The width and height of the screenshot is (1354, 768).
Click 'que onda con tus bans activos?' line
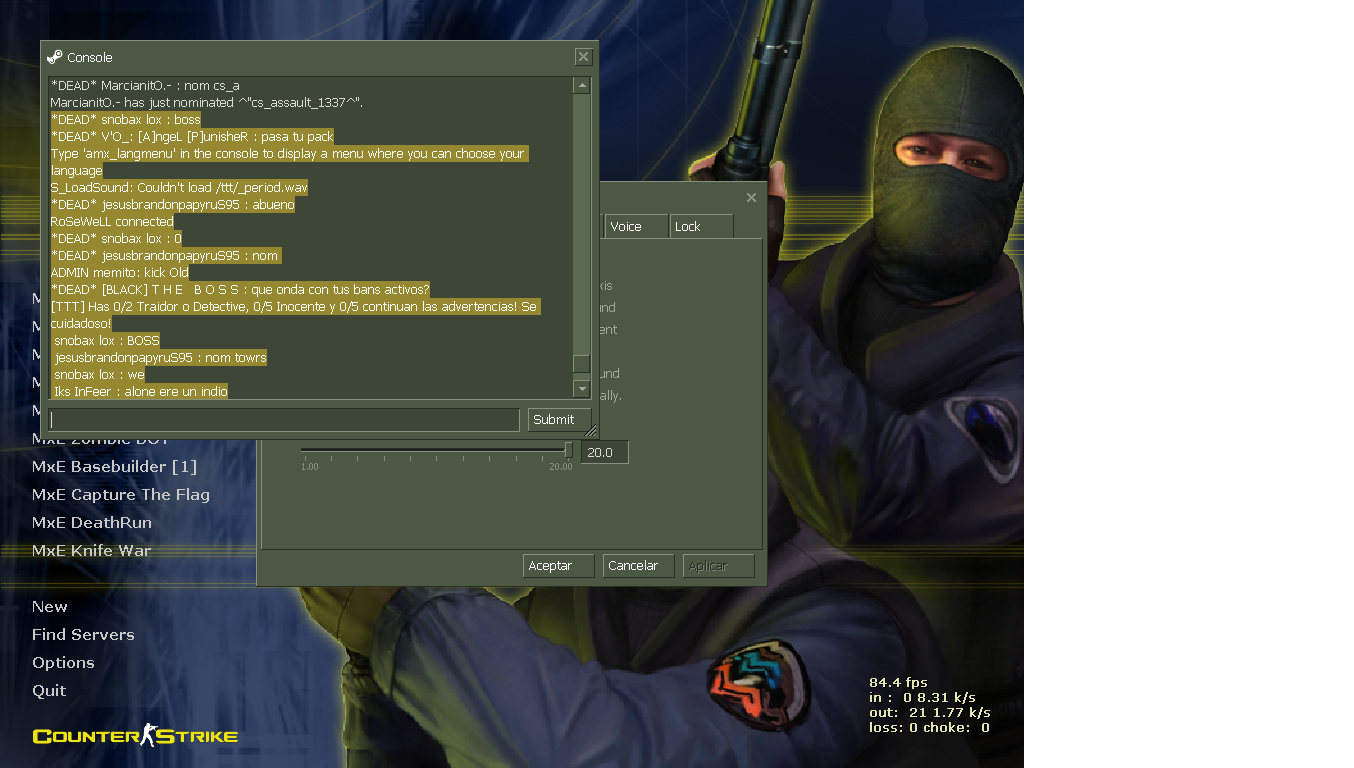(240, 290)
